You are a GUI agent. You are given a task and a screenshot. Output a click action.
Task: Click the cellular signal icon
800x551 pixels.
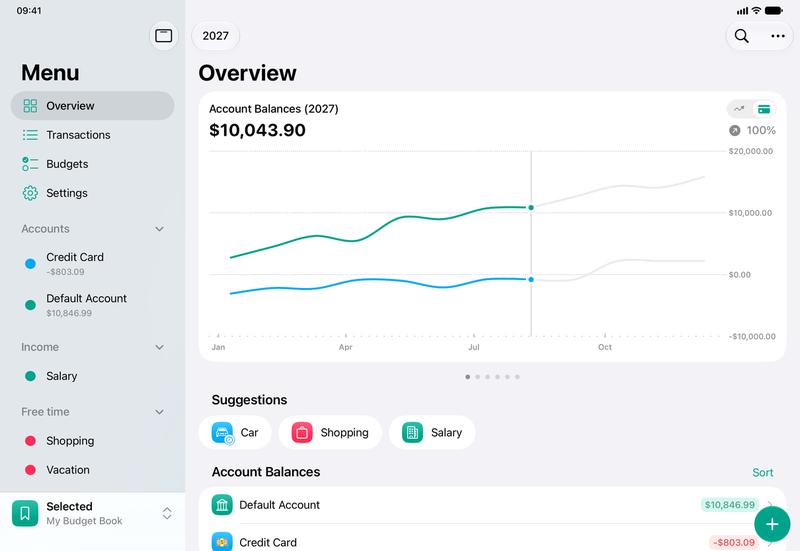[x=743, y=11]
